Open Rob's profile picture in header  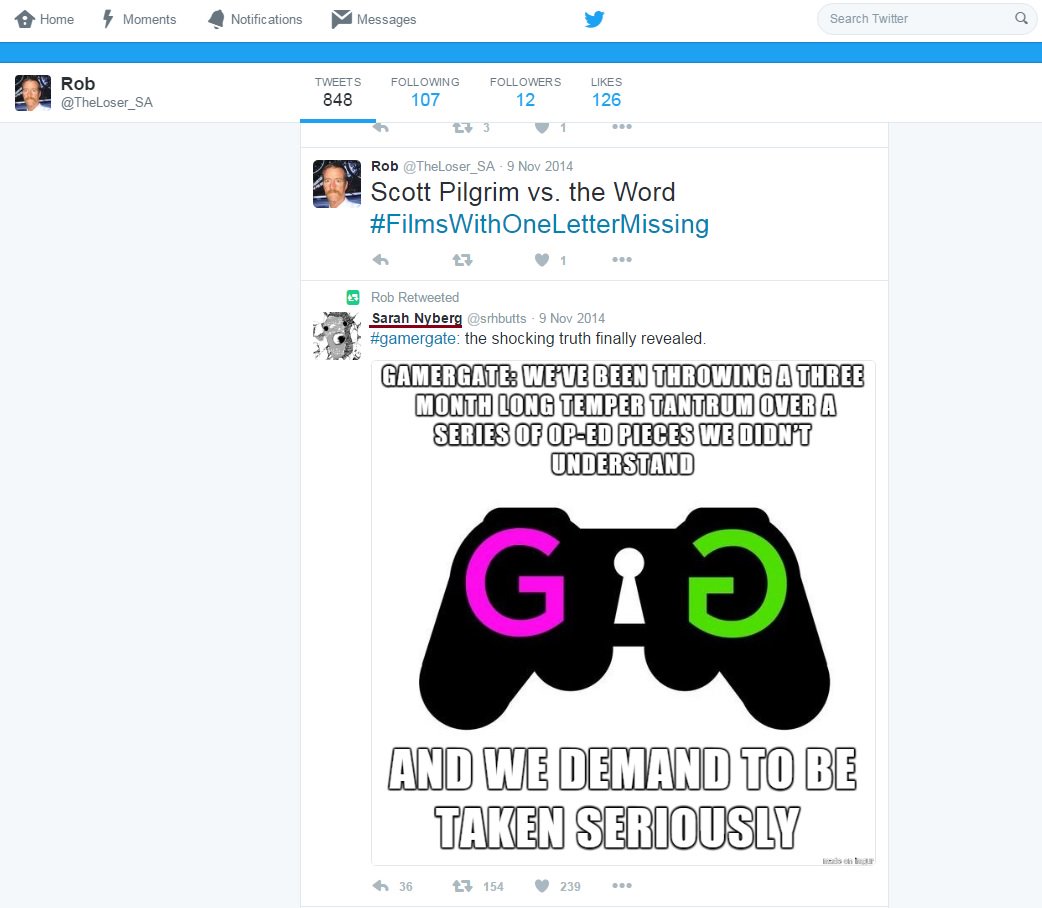33,93
